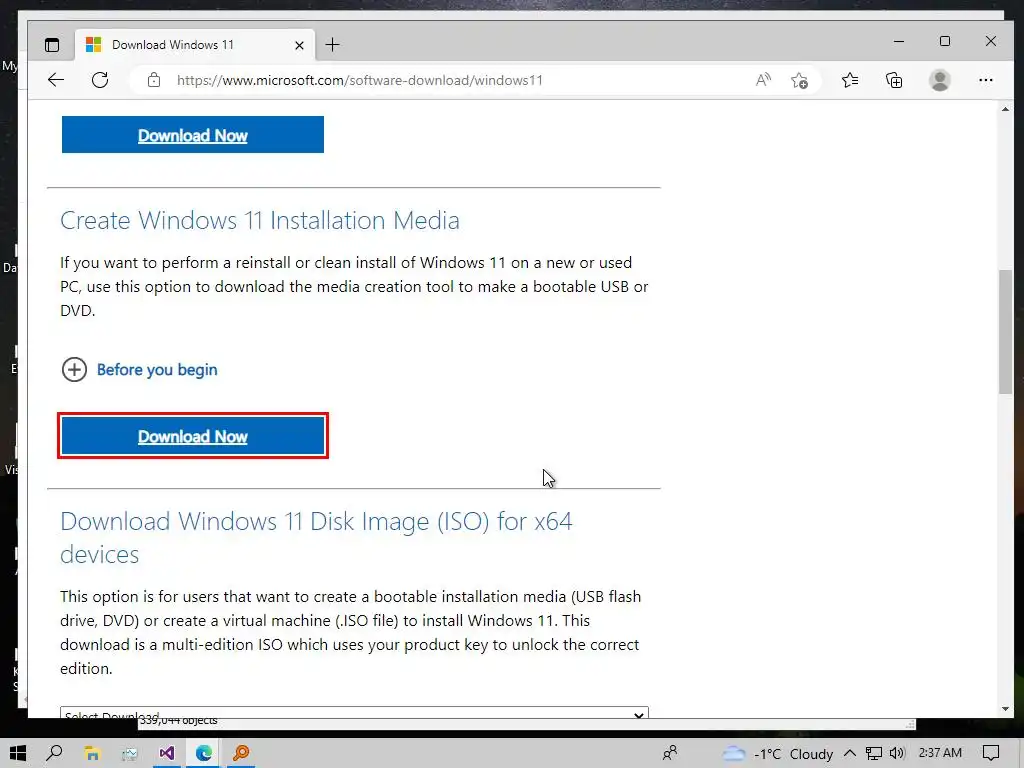Screen dimensions: 1024x768
Task: View site security lock information
Action: click(153, 80)
